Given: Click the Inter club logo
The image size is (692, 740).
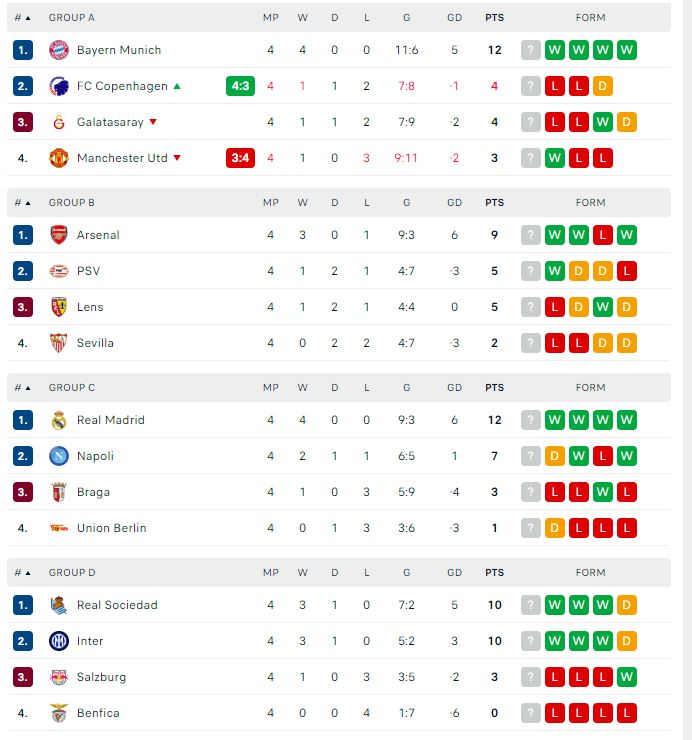Looking at the screenshot, I should click(x=58, y=641).
